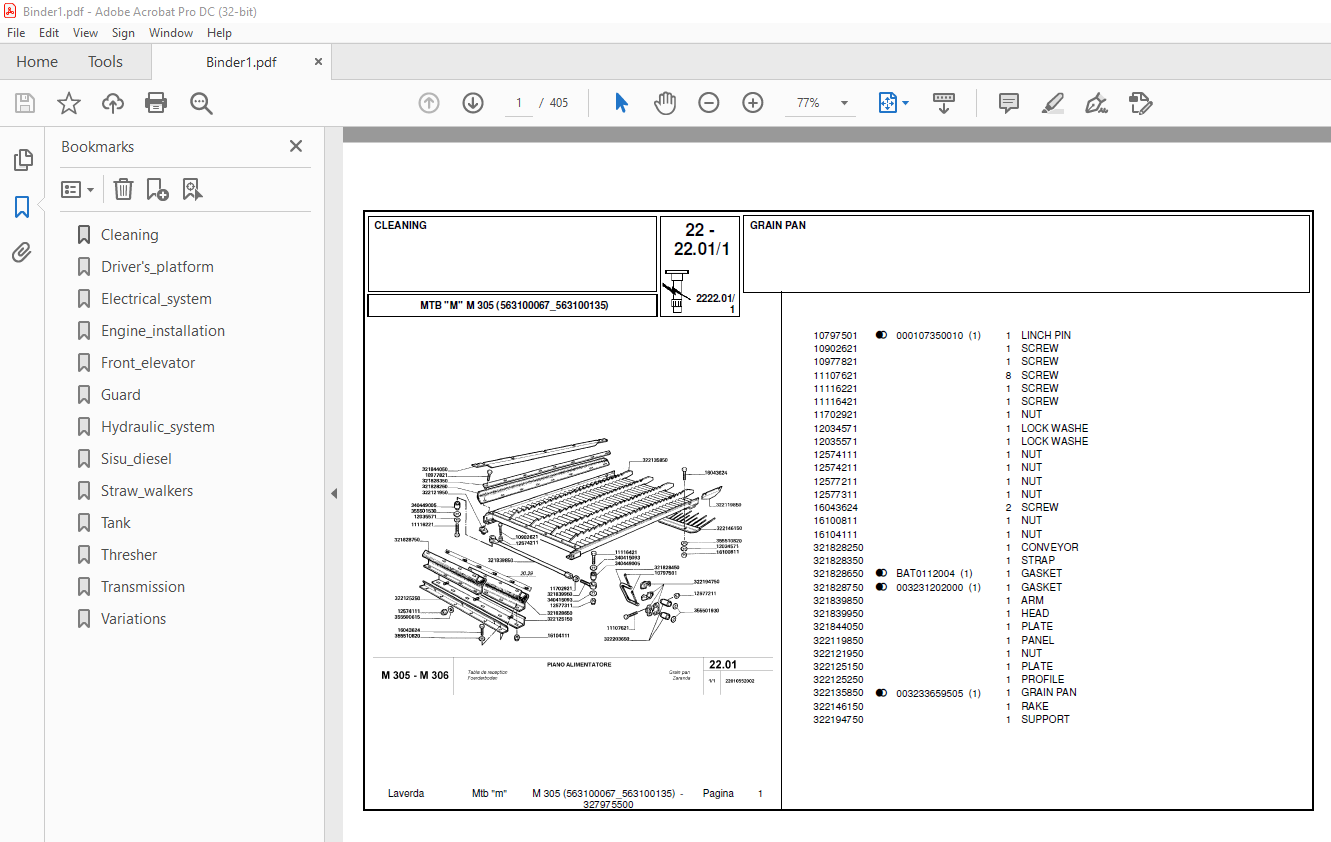Close the Binder1.pdf tab

coord(318,62)
